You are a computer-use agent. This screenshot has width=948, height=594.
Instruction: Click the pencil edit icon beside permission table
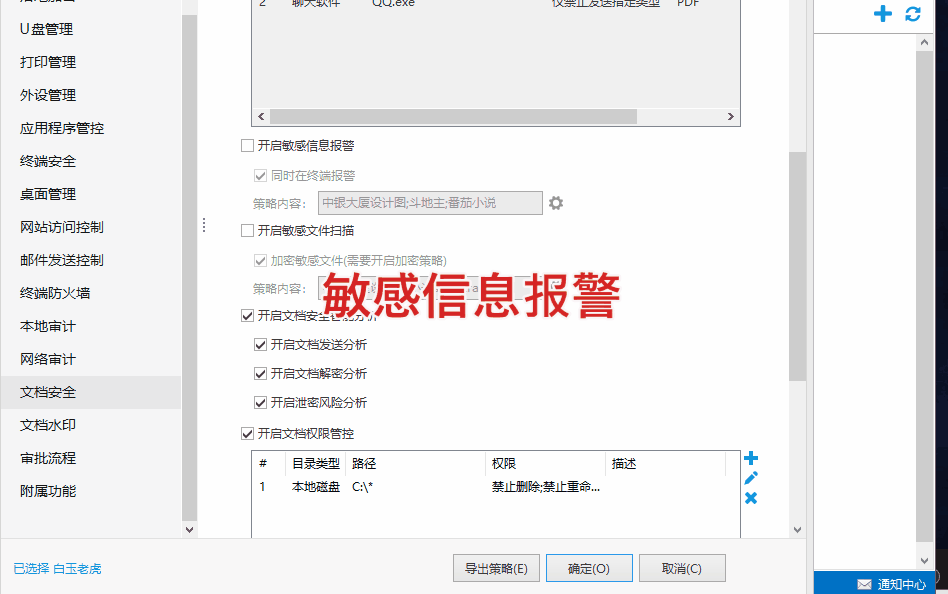point(751,478)
